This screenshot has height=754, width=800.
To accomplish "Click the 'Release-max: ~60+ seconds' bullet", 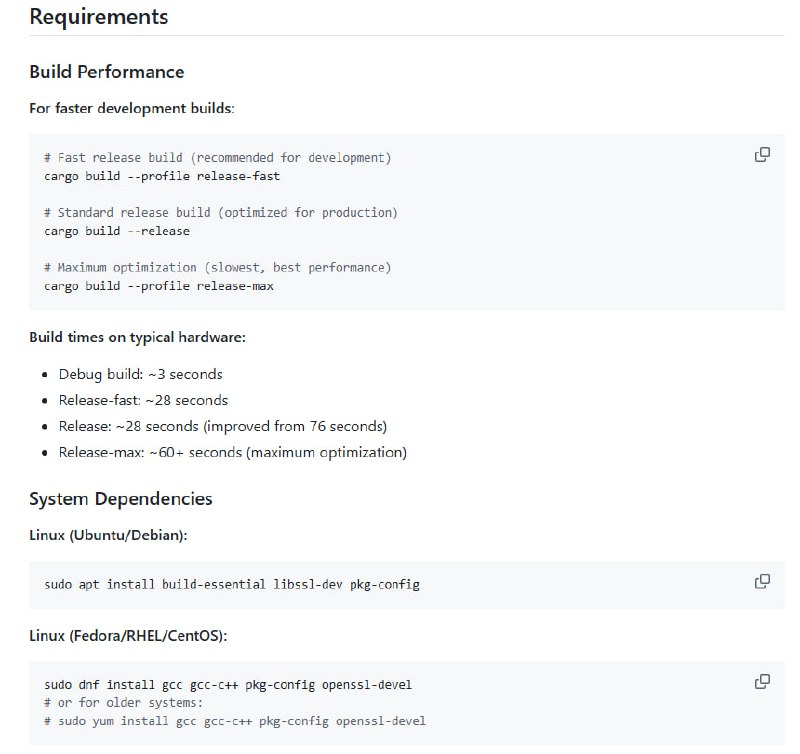I will pos(232,452).
